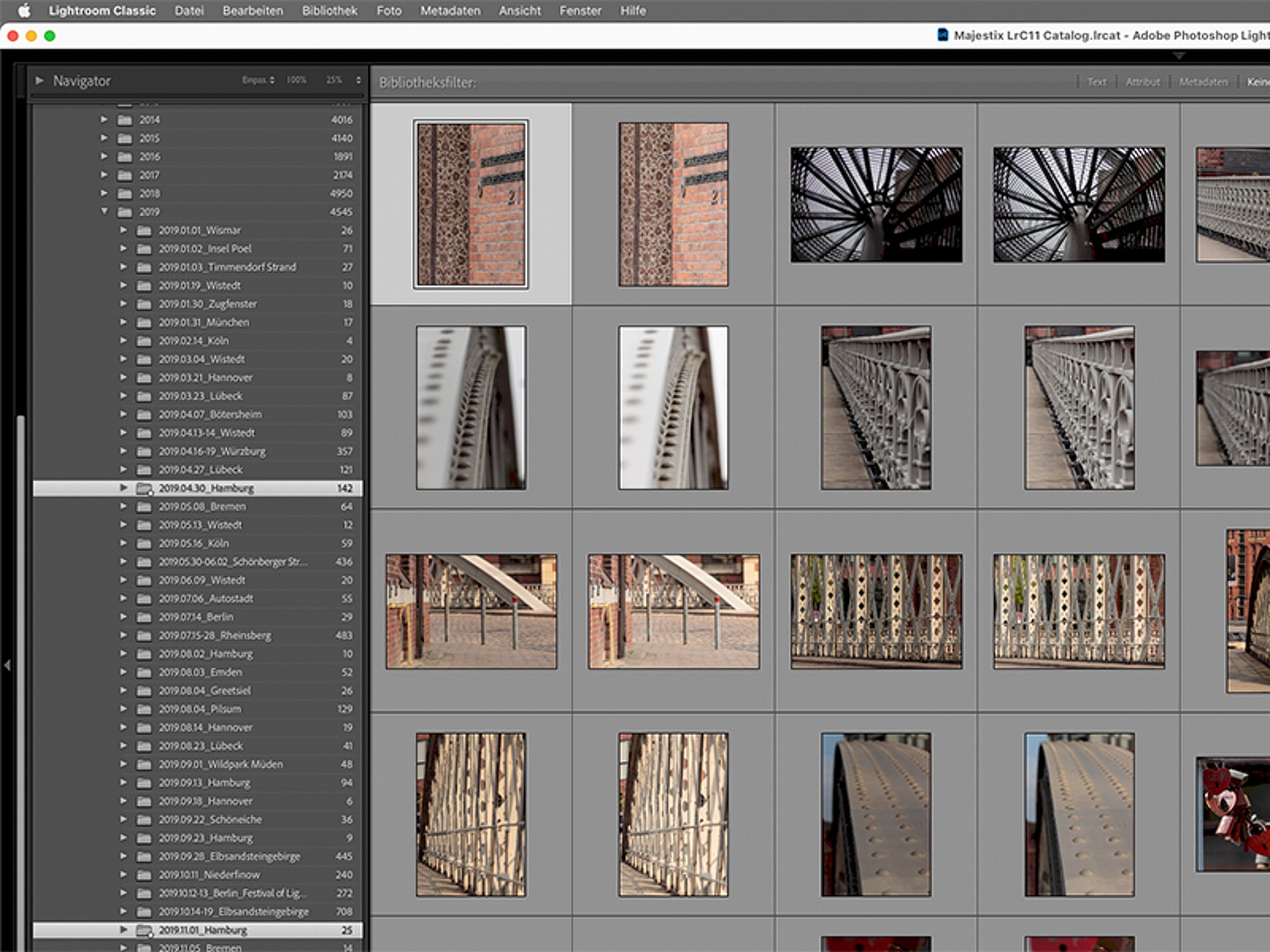This screenshot has width=1270, height=952.
Task: Click the 2019.11.01_Hamburg folder icon
Action: 145,930
